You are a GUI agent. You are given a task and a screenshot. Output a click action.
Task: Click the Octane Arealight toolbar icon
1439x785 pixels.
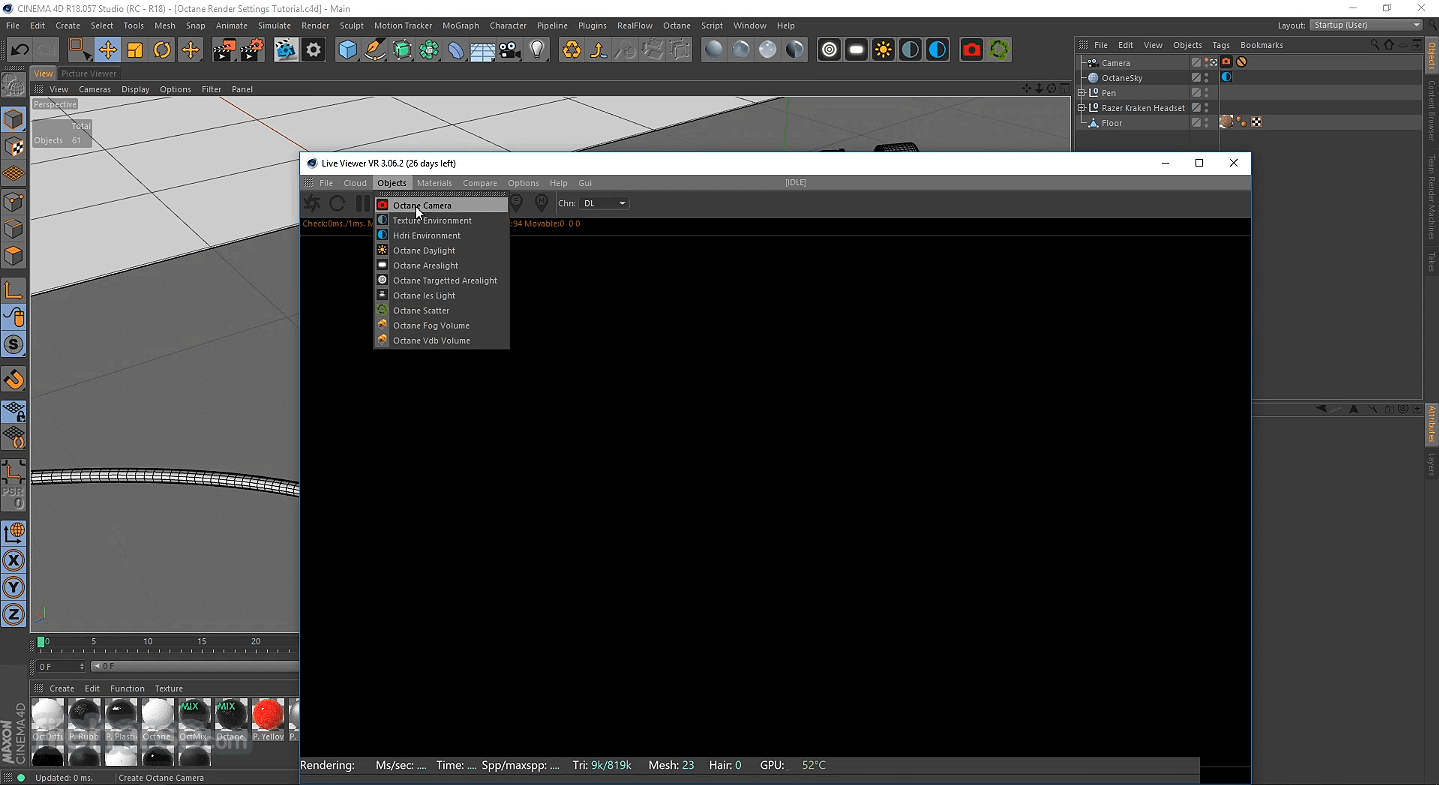[x=856, y=49]
